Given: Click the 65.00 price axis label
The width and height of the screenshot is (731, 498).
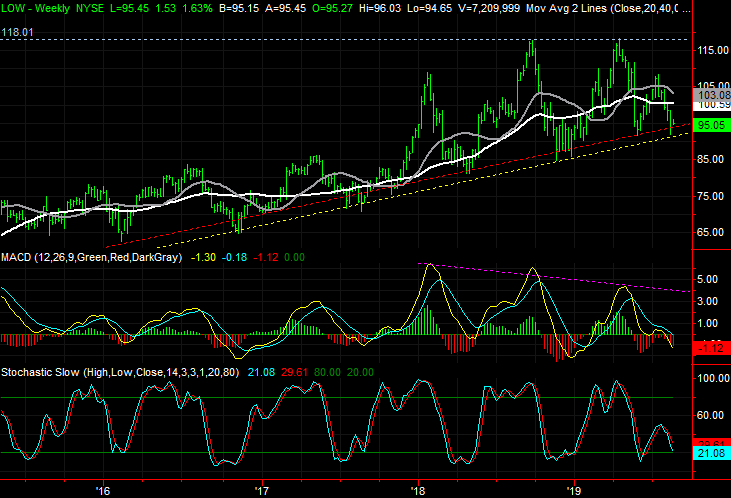Looking at the screenshot, I should tap(712, 232).
